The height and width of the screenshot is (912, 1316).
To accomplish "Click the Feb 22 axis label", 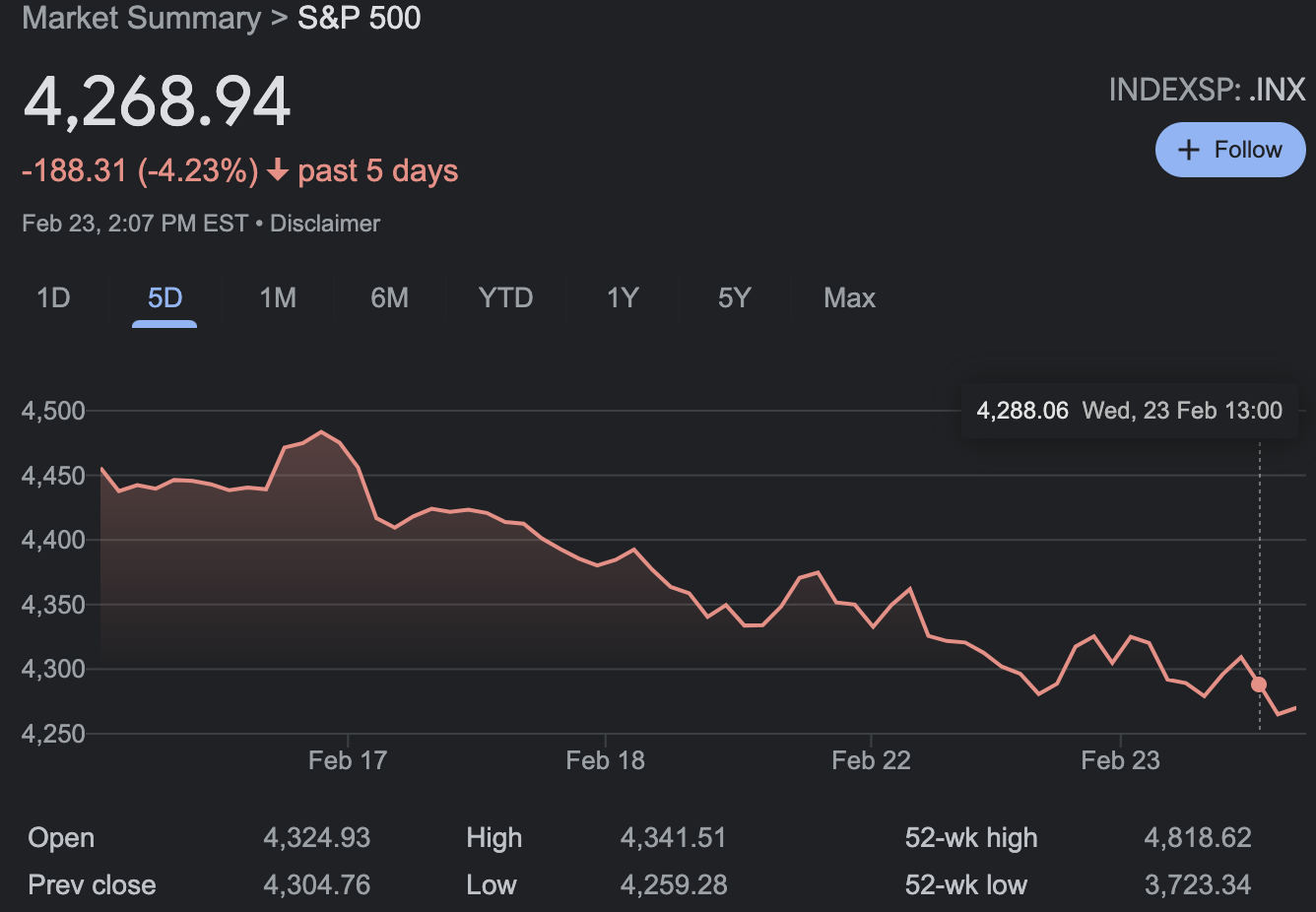I will [x=871, y=760].
